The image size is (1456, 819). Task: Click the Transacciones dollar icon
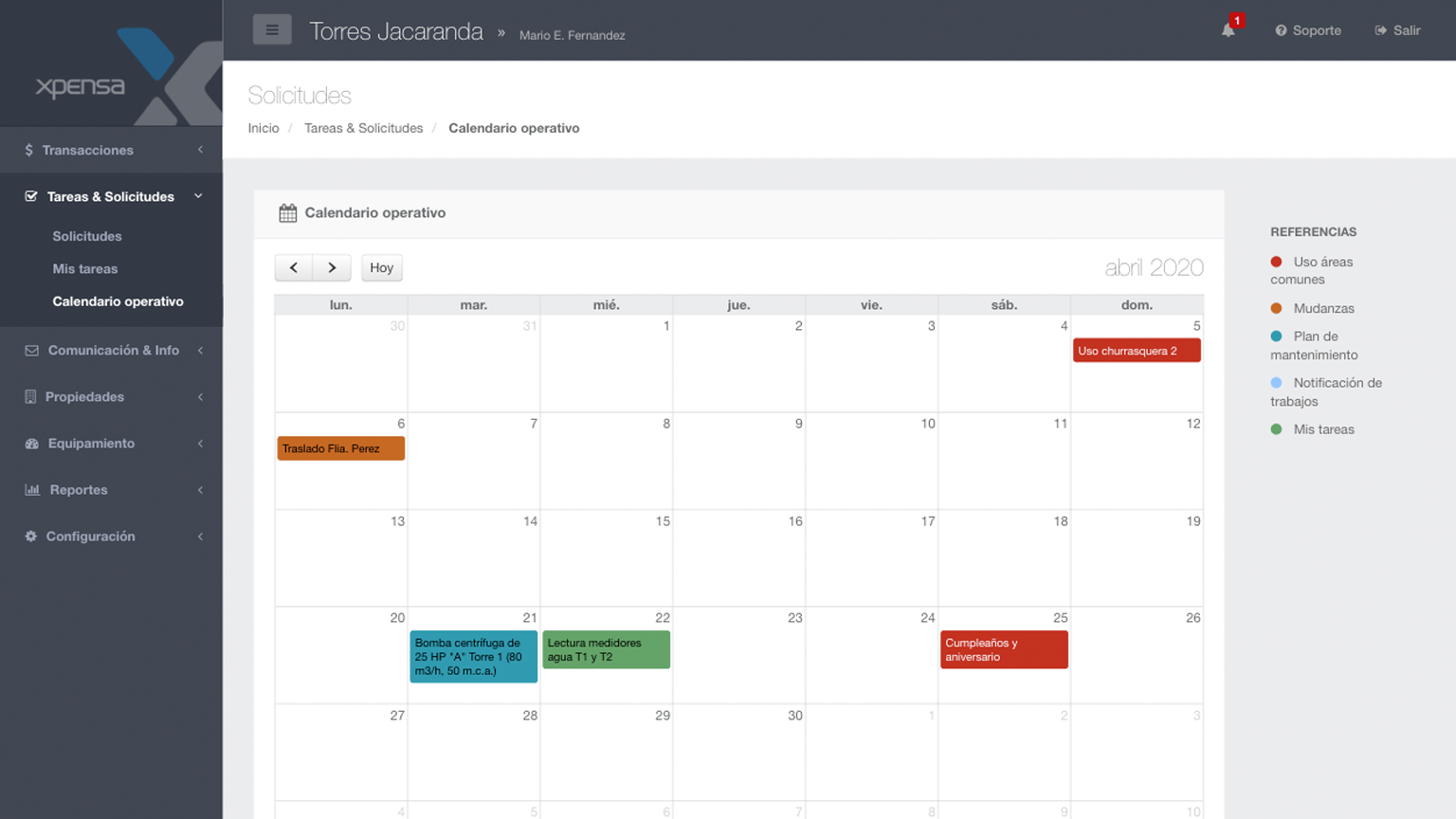(28, 150)
